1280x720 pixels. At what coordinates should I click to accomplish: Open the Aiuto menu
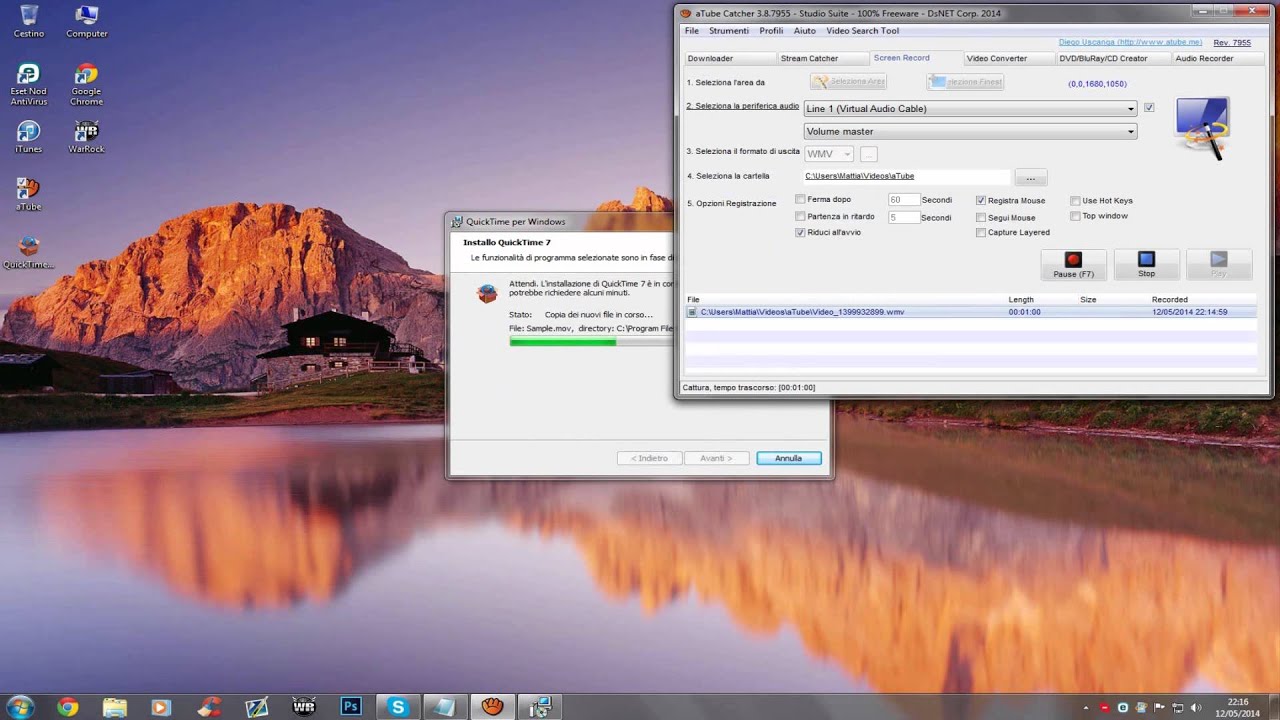click(804, 31)
